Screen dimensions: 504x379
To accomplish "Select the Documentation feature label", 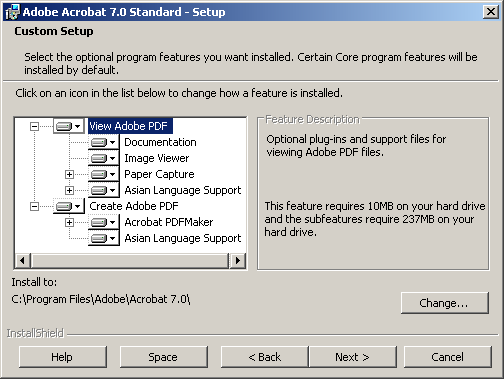I will [160, 142].
